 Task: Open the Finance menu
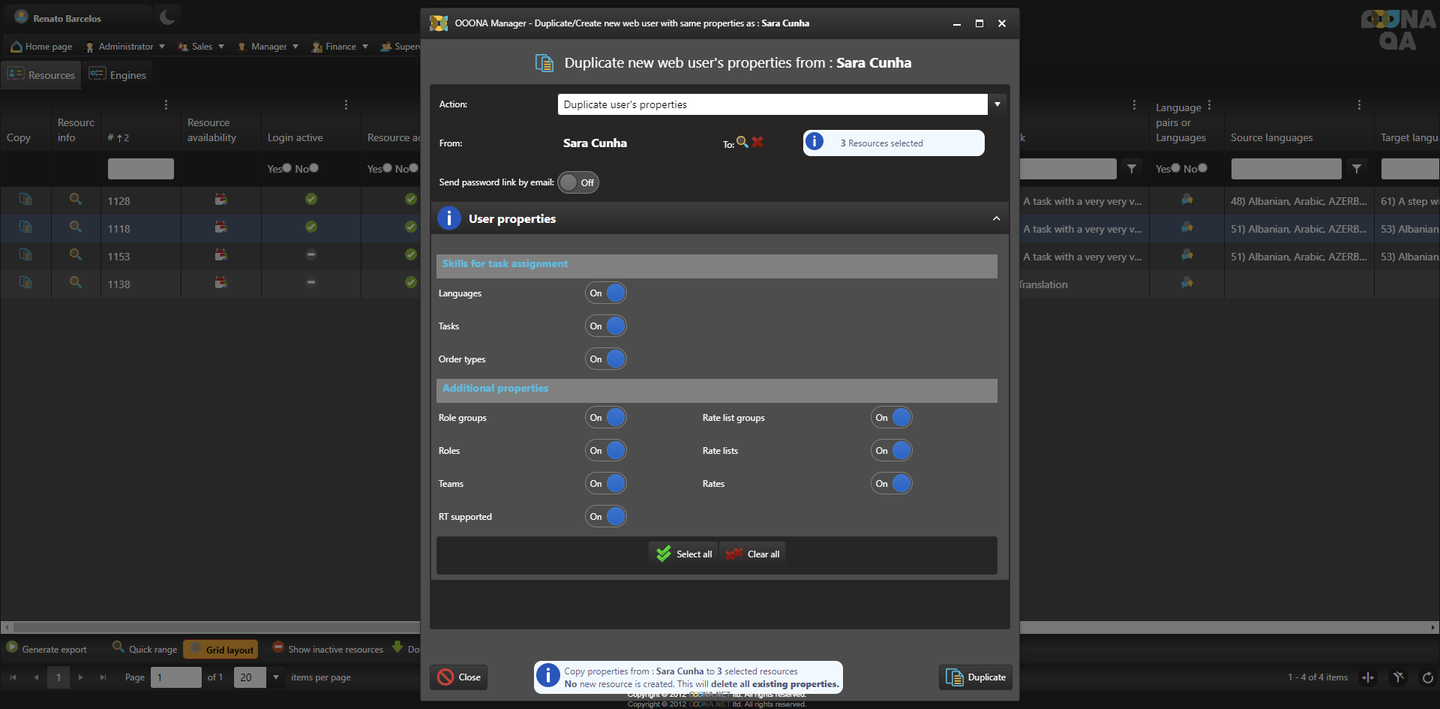(x=340, y=46)
